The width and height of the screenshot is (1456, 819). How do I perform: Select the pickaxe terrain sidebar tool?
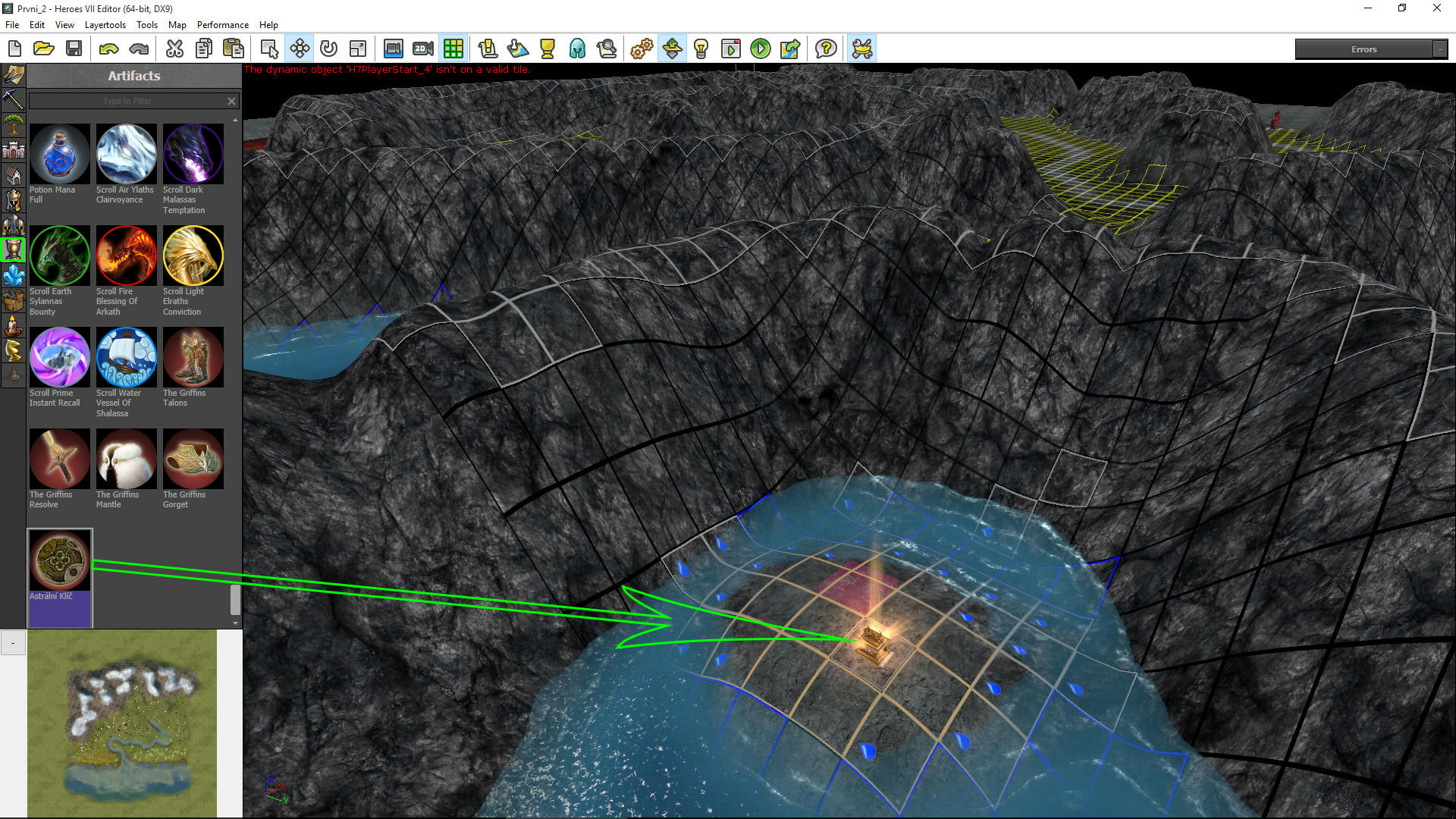pos(14,99)
